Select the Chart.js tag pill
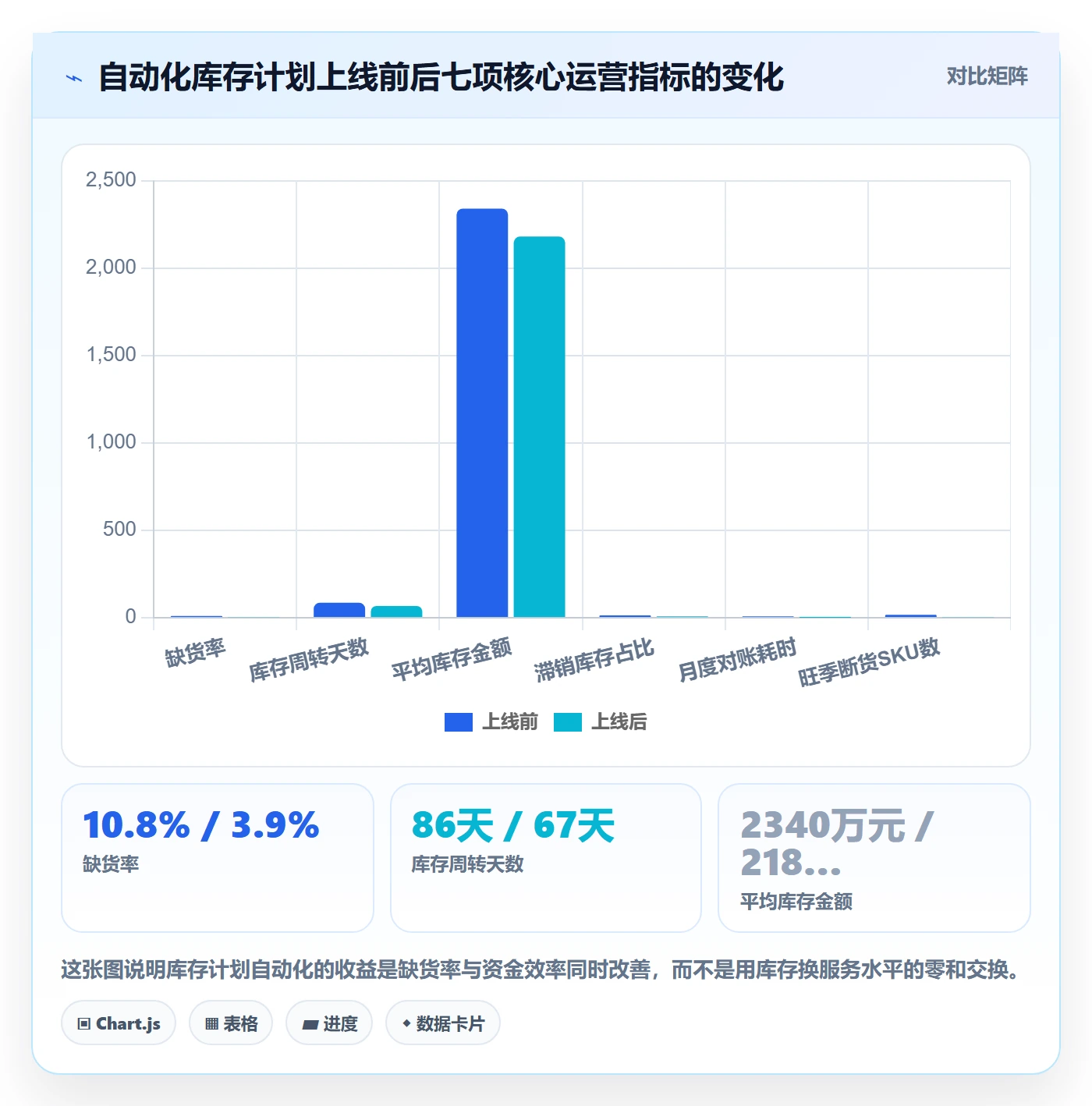The height and width of the screenshot is (1106, 1092). (x=119, y=1023)
